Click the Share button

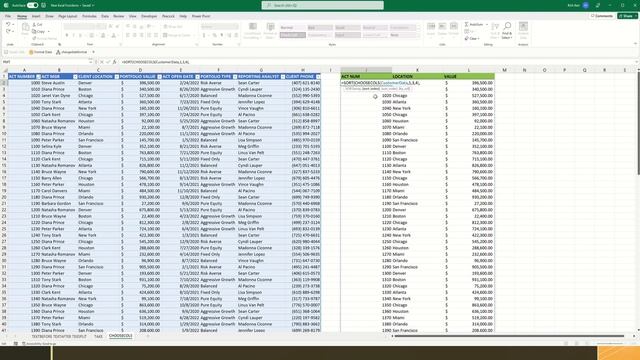[x=627, y=16]
